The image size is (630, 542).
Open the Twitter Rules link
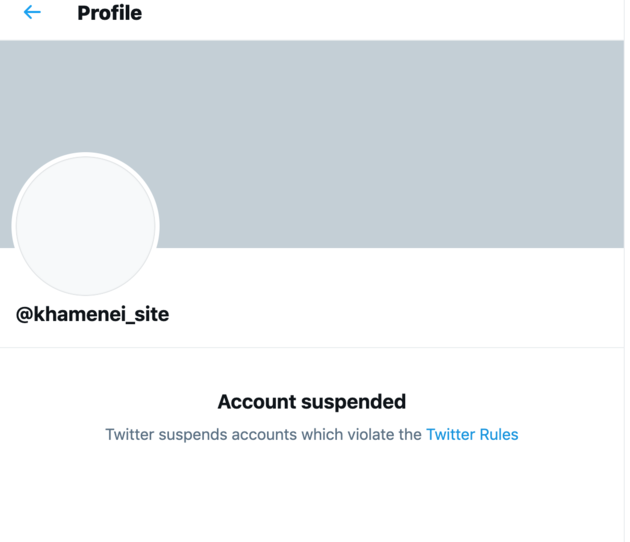472,435
